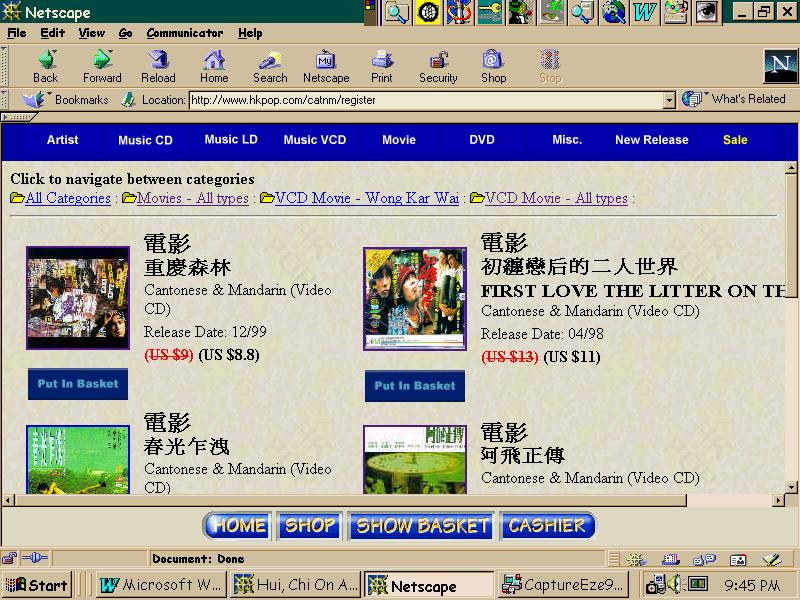
Task: Click the SHOW BASKET button
Action: coord(421,526)
